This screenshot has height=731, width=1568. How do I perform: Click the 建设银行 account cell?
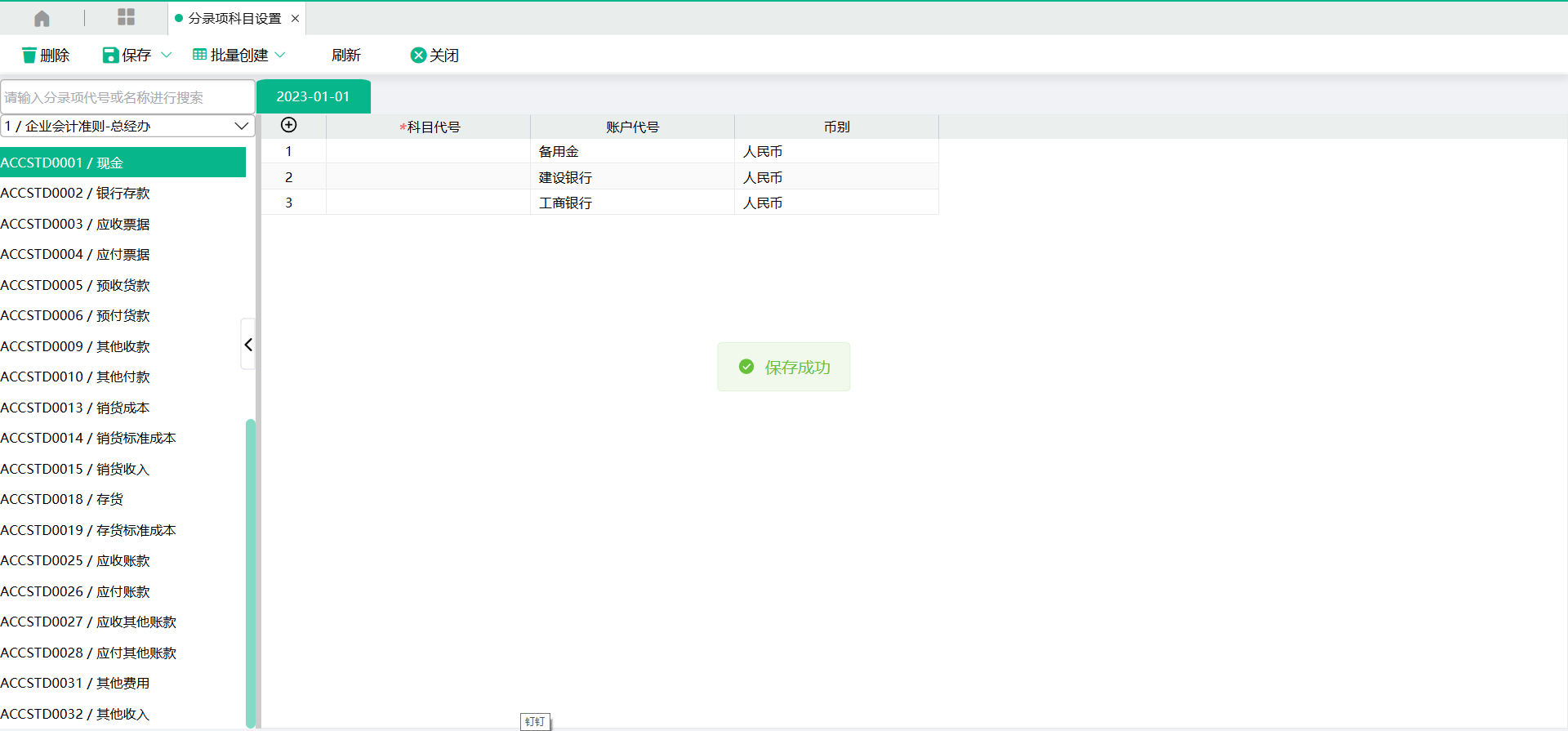[x=633, y=177]
